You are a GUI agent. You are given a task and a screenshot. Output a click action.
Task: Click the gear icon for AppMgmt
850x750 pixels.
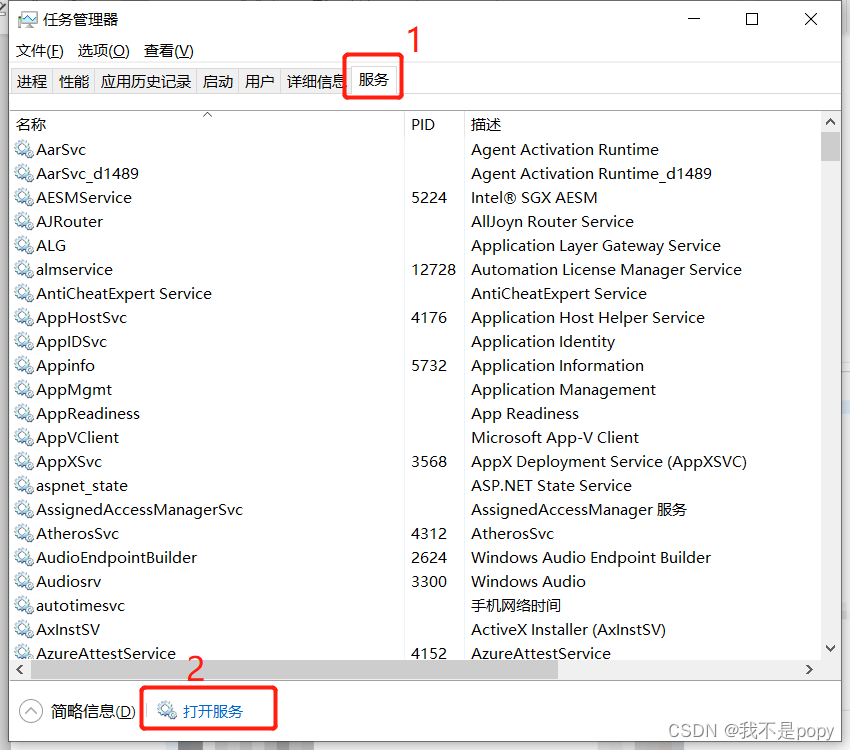24,389
